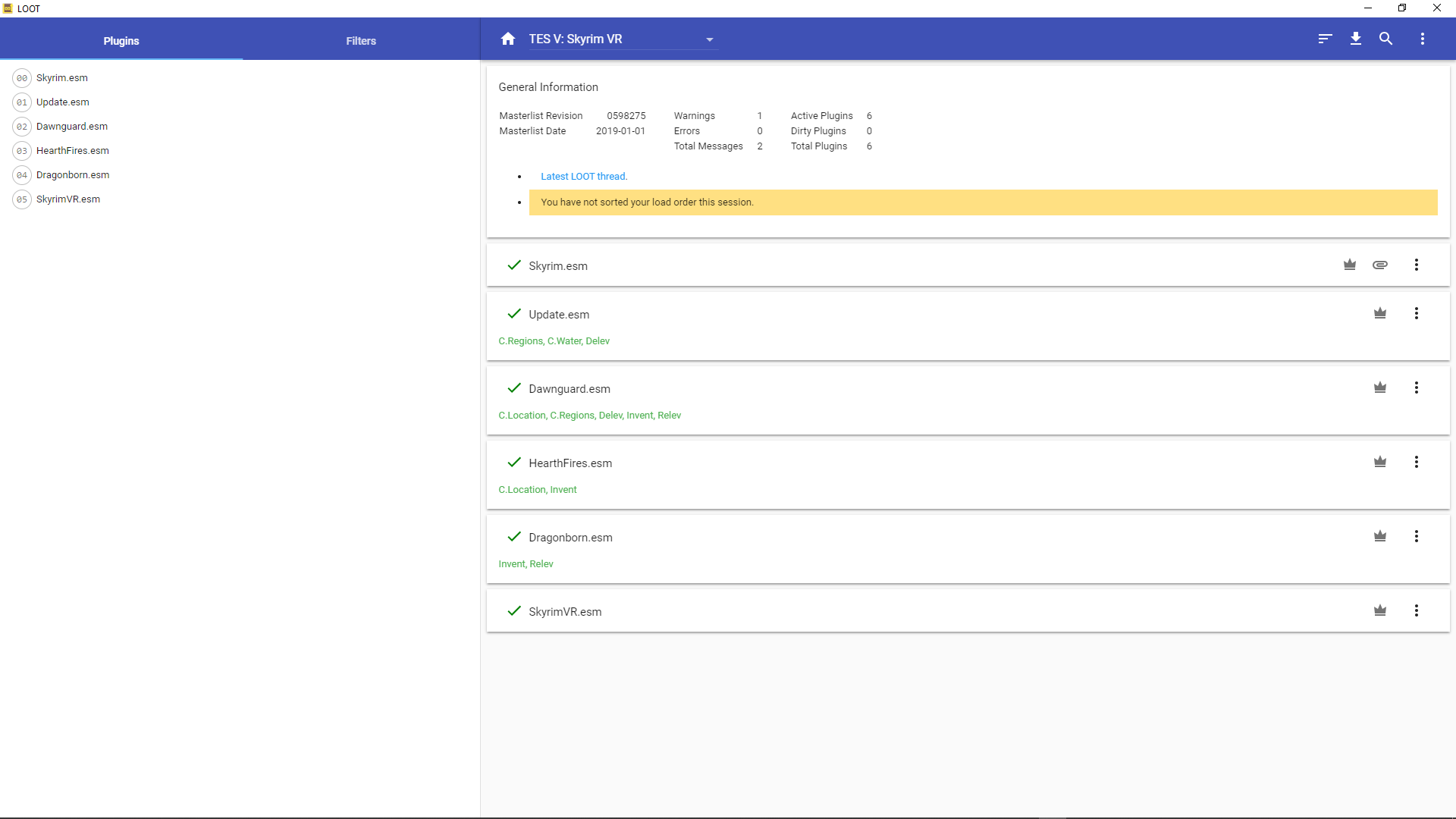Viewport: 1456px width, 819px height.
Task: Open the TES V: Skyrim VR game dropdown
Action: [623, 39]
